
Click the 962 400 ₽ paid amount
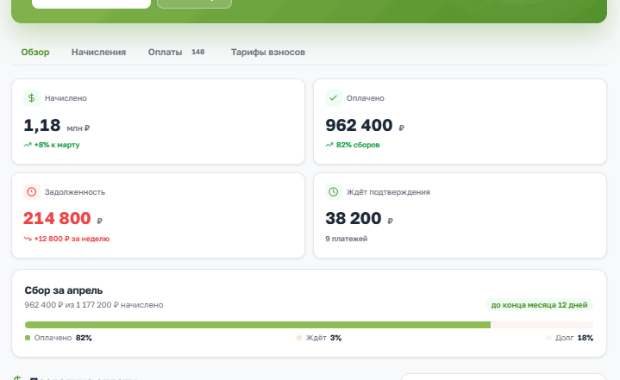click(x=365, y=125)
